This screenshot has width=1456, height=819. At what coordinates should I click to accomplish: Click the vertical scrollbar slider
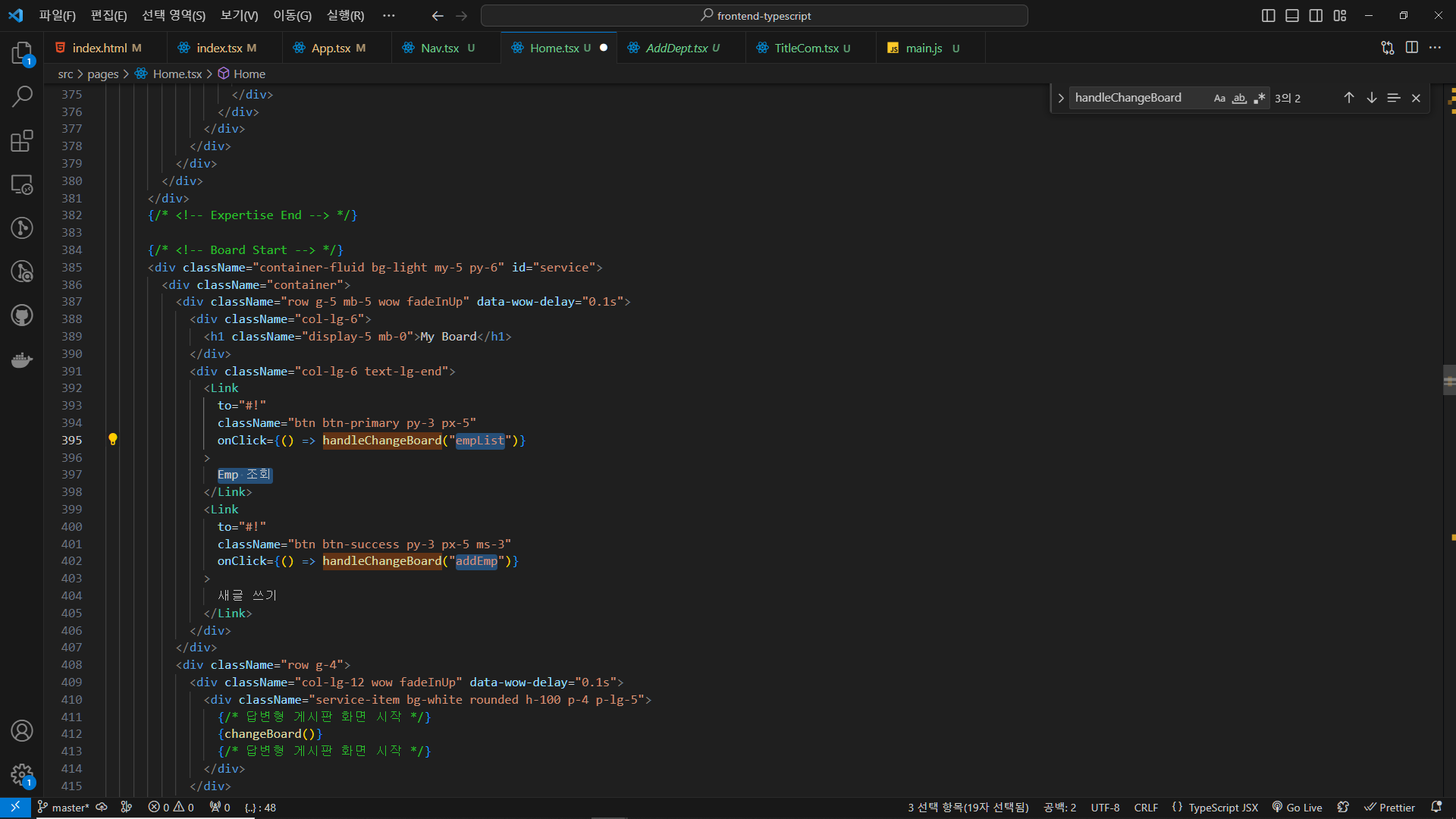tap(1449, 381)
